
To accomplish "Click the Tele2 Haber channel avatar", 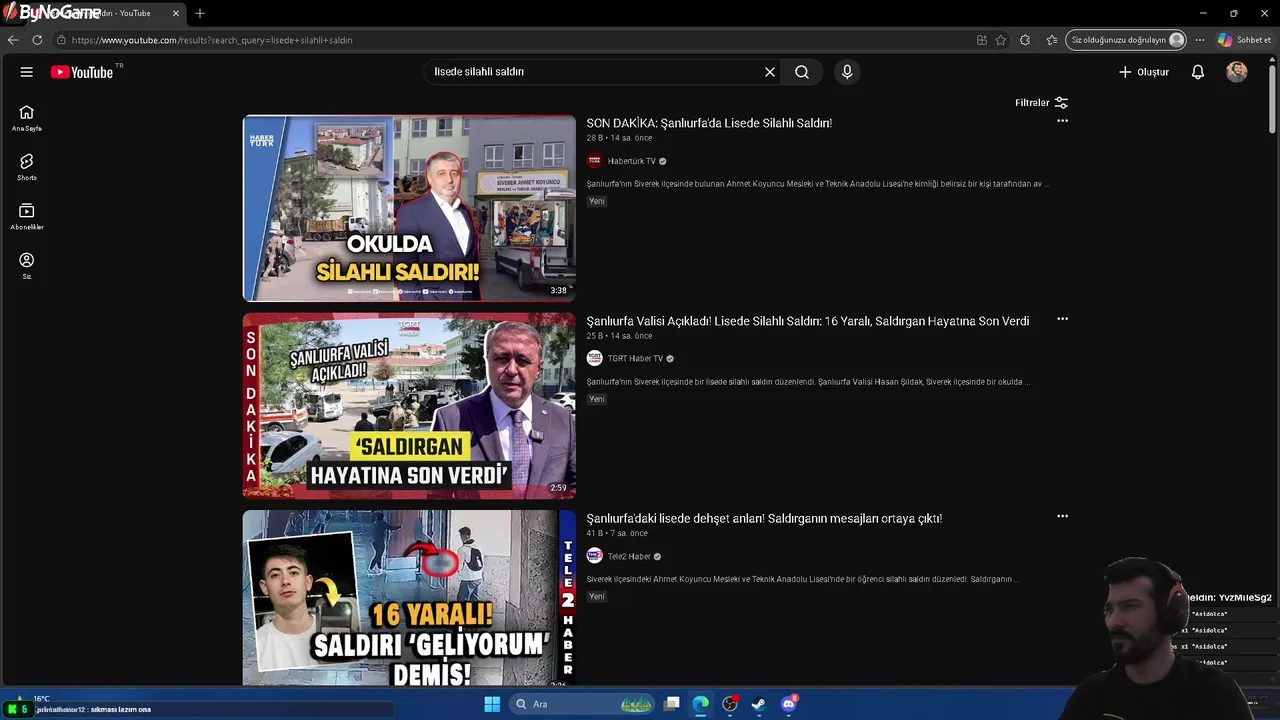I will coord(594,557).
